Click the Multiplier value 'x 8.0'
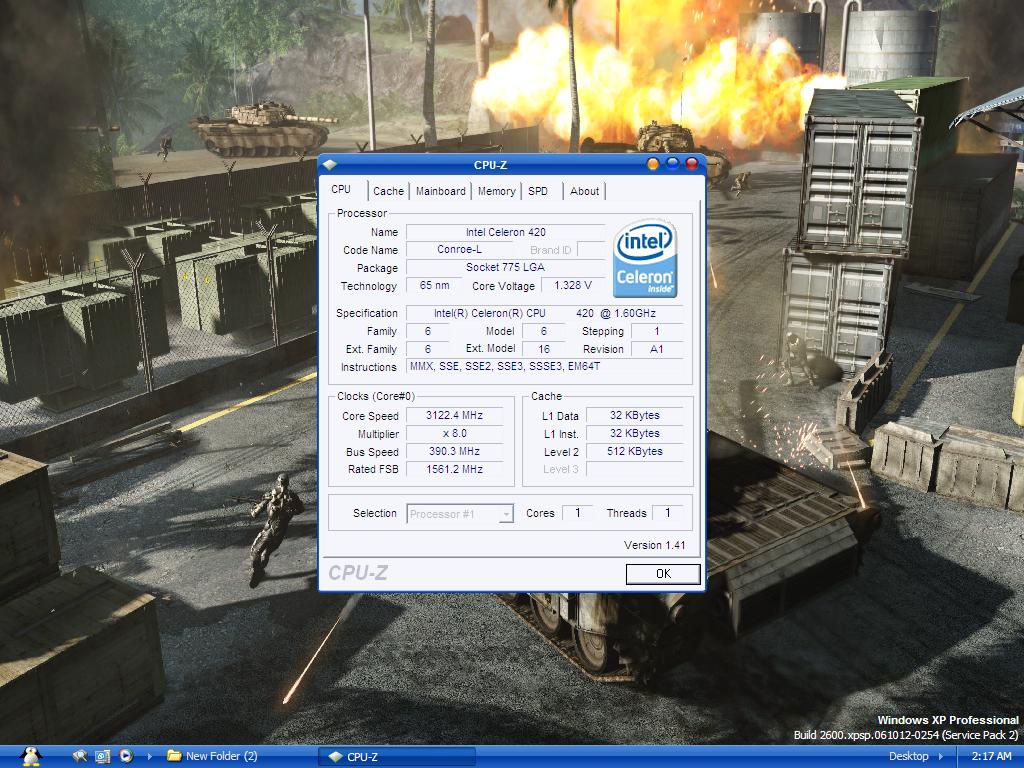The image size is (1024, 768). 455,434
